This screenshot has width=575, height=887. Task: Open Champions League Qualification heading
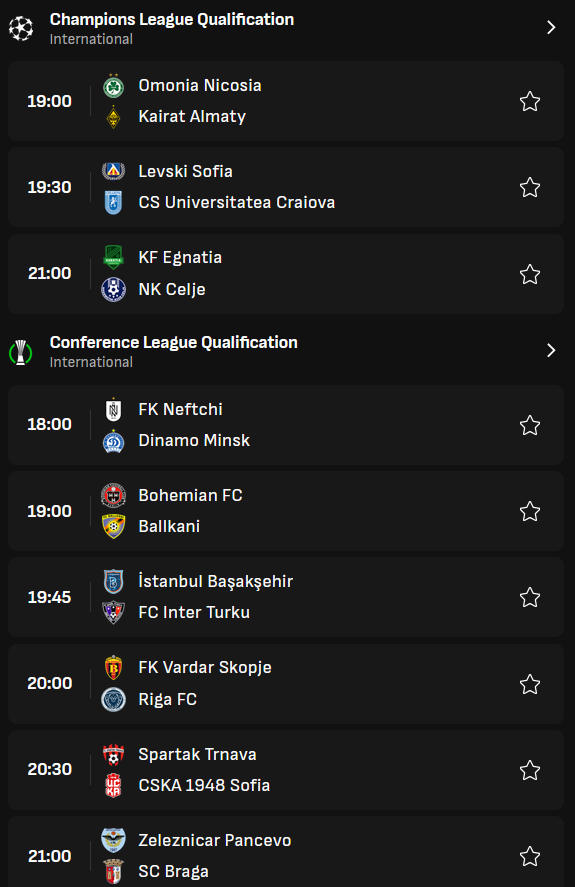(172, 20)
